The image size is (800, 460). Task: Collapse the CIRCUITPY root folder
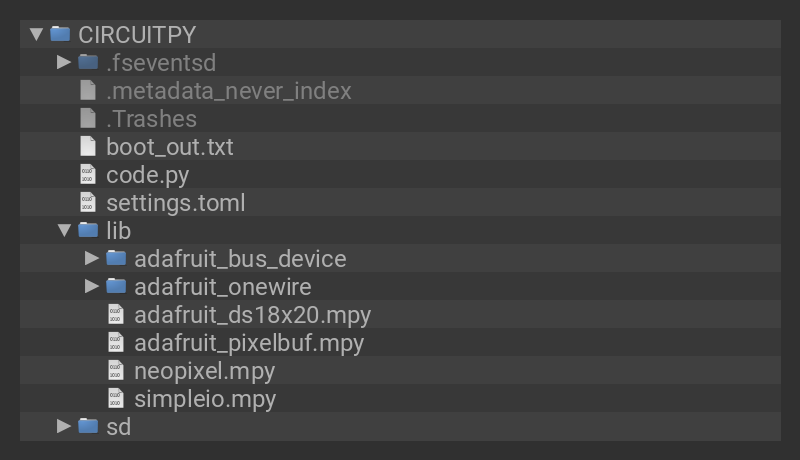36,34
